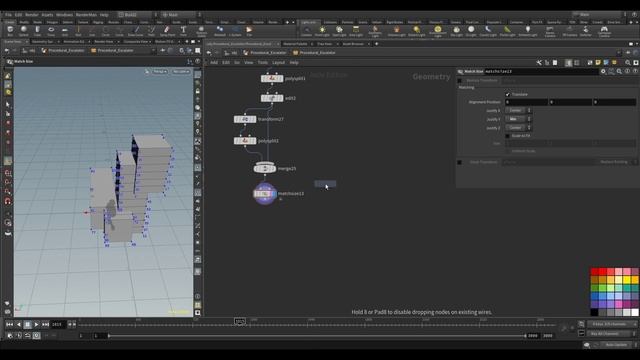
Task: Select the Tube shelf tool
Action: (37, 31)
